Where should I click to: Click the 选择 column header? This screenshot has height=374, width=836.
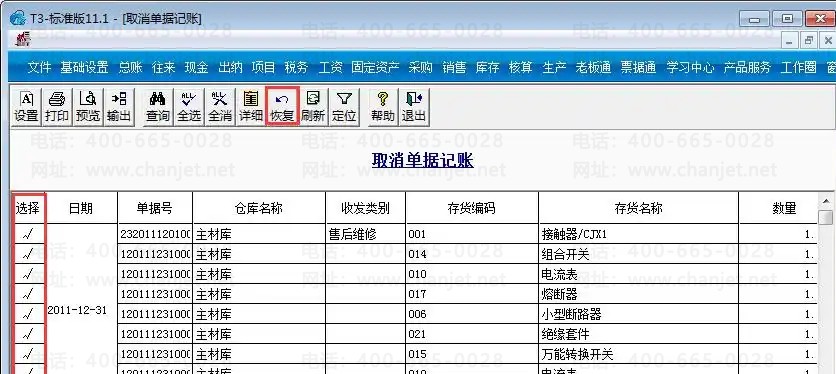[x=28, y=208]
